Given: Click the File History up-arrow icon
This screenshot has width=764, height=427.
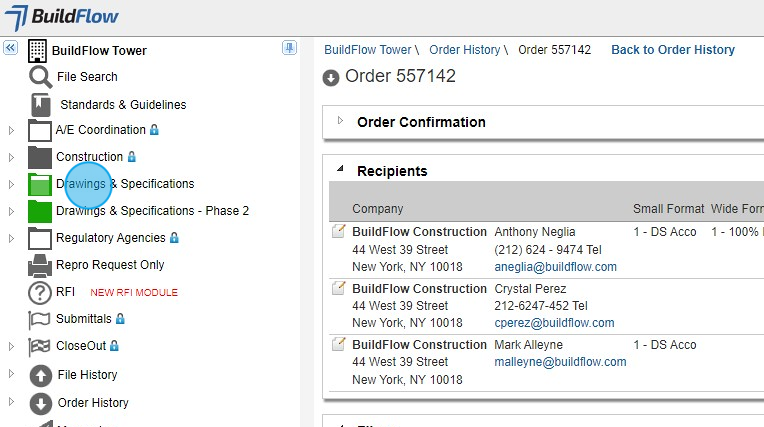Looking at the screenshot, I should point(41,375).
